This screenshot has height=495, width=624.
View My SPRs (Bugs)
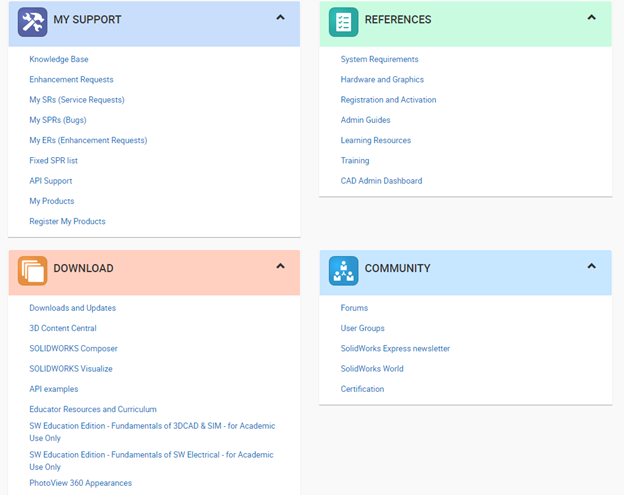pos(58,120)
